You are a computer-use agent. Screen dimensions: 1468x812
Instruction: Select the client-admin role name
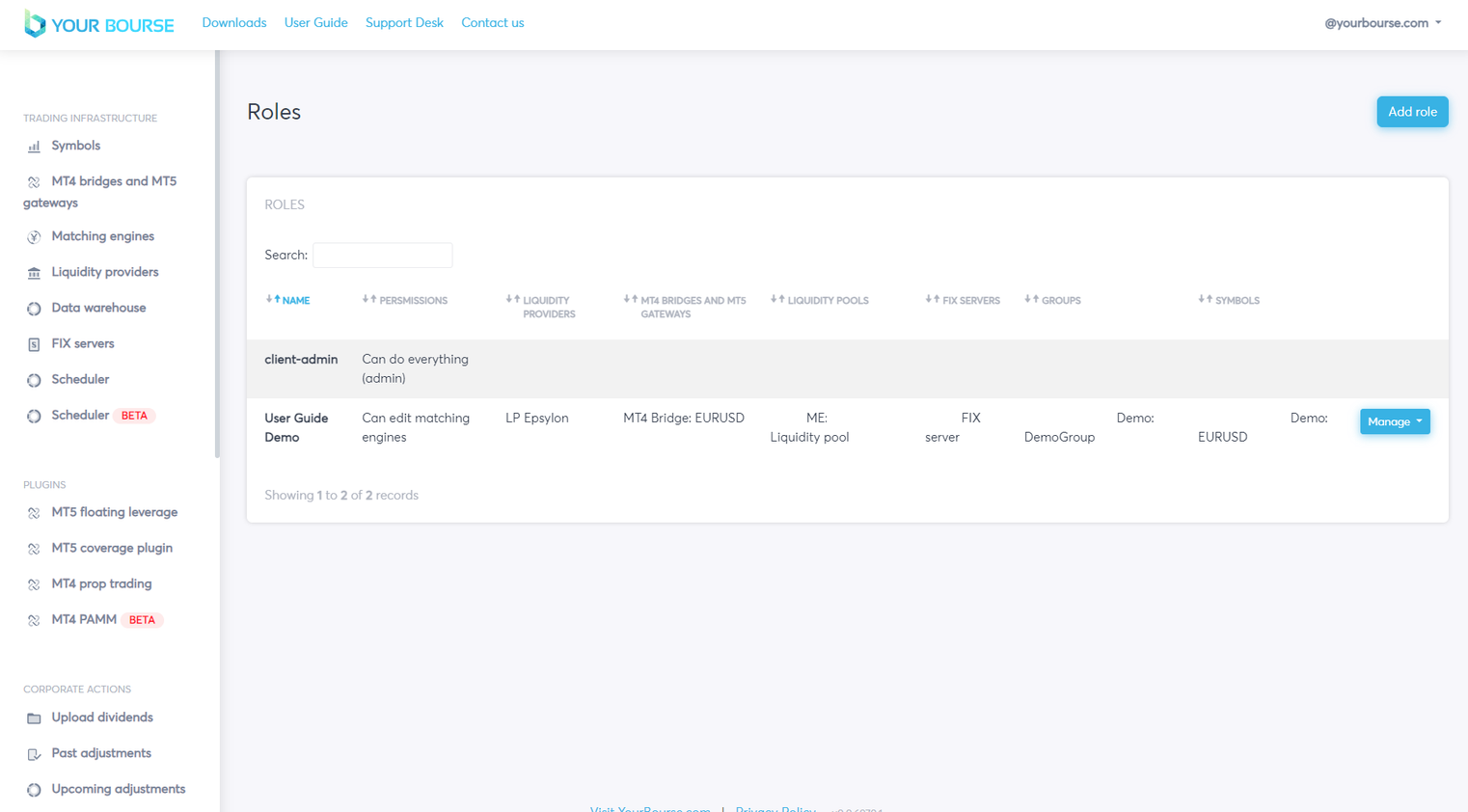coord(301,359)
